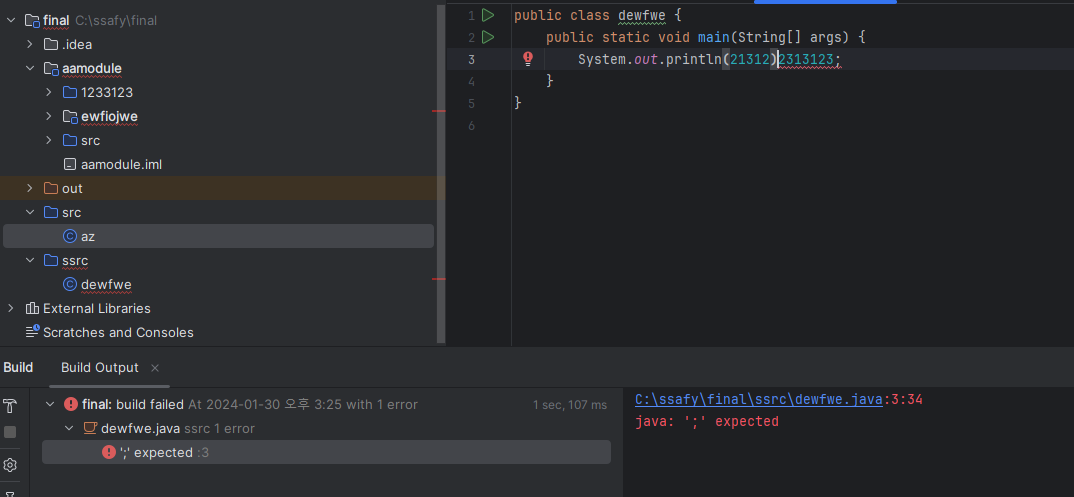Run class dewfwe via line 1 gutter arrow
Image resolution: width=1074 pixels, height=497 pixels.
pos(488,14)
